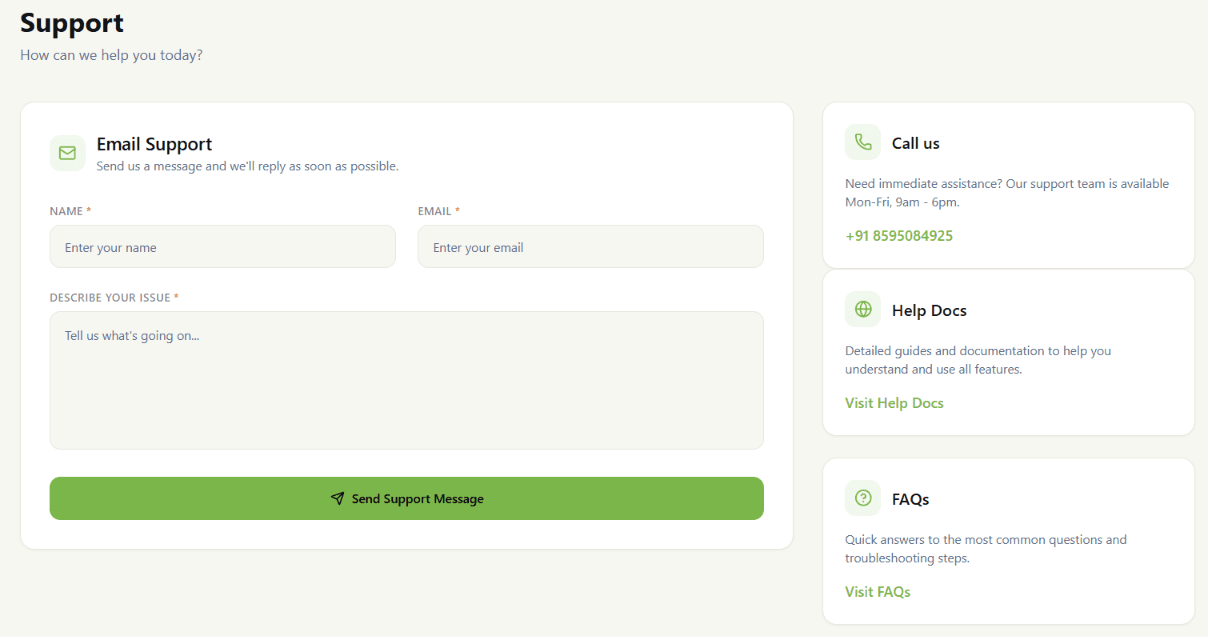The height and width of the screenshot is (637, 1208).
Task: Click the Support page title
Action: [x=72, y=22]
